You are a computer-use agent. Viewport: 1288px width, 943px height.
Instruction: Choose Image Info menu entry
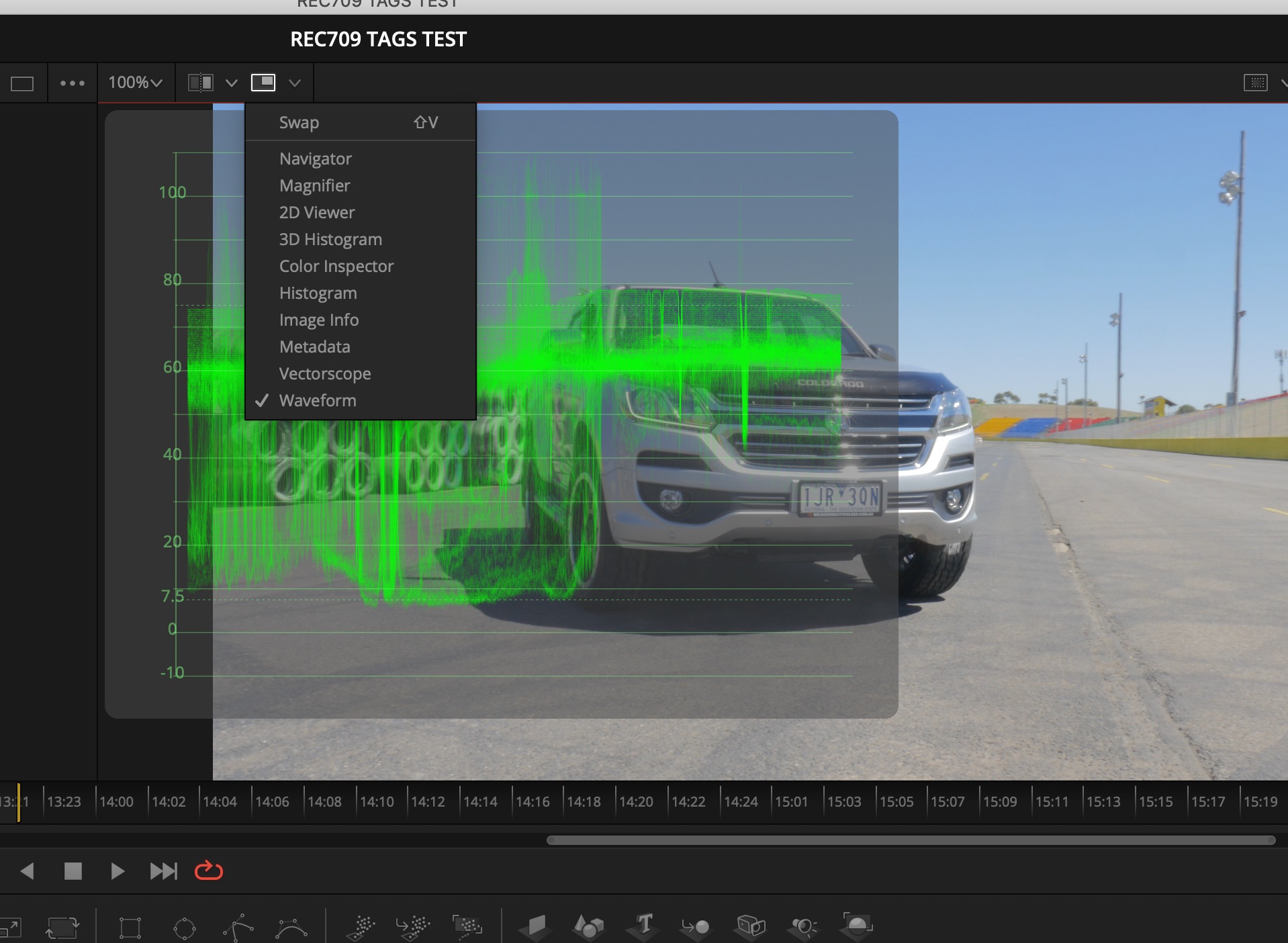[x=361, y=320]
